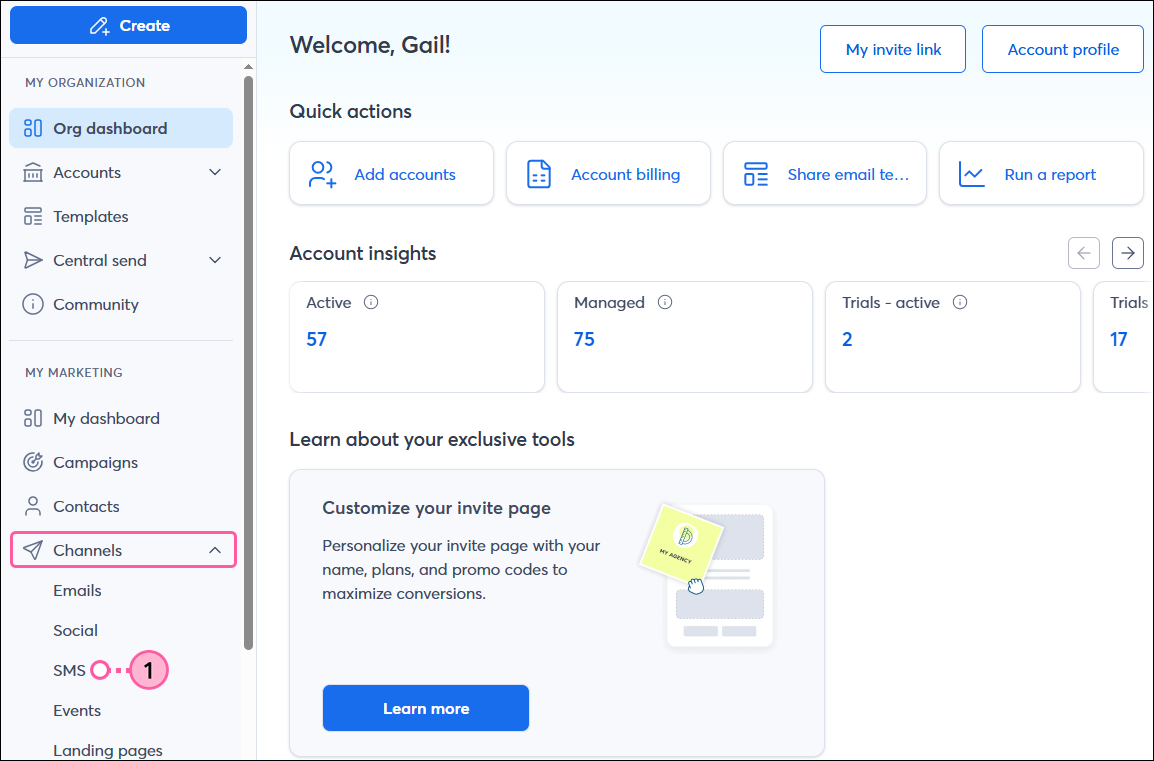Select the Contacts person icon
Image resolution: width=1154 pixels, height=761 pixels.
tap(33, 506)
